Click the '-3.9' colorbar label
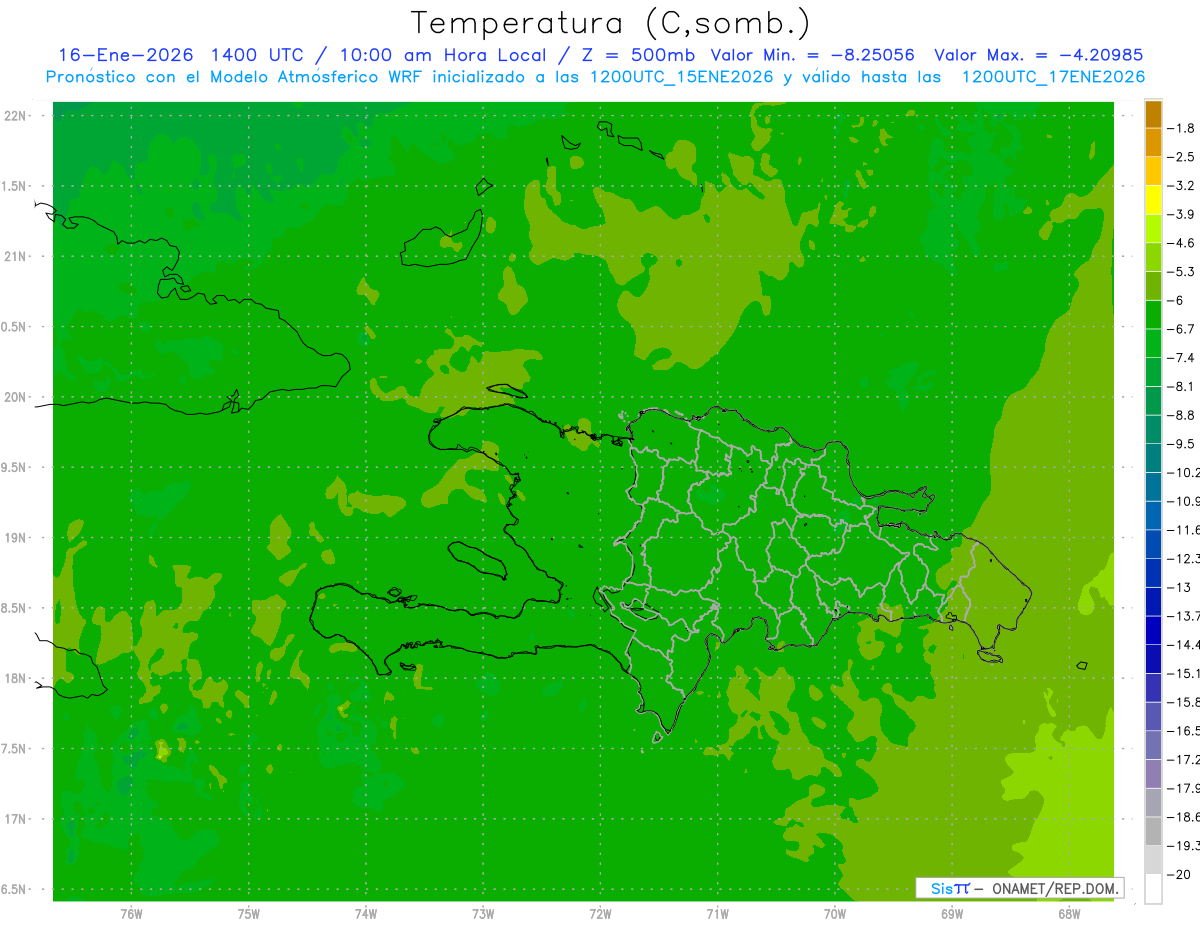 tap(1181, 214)
